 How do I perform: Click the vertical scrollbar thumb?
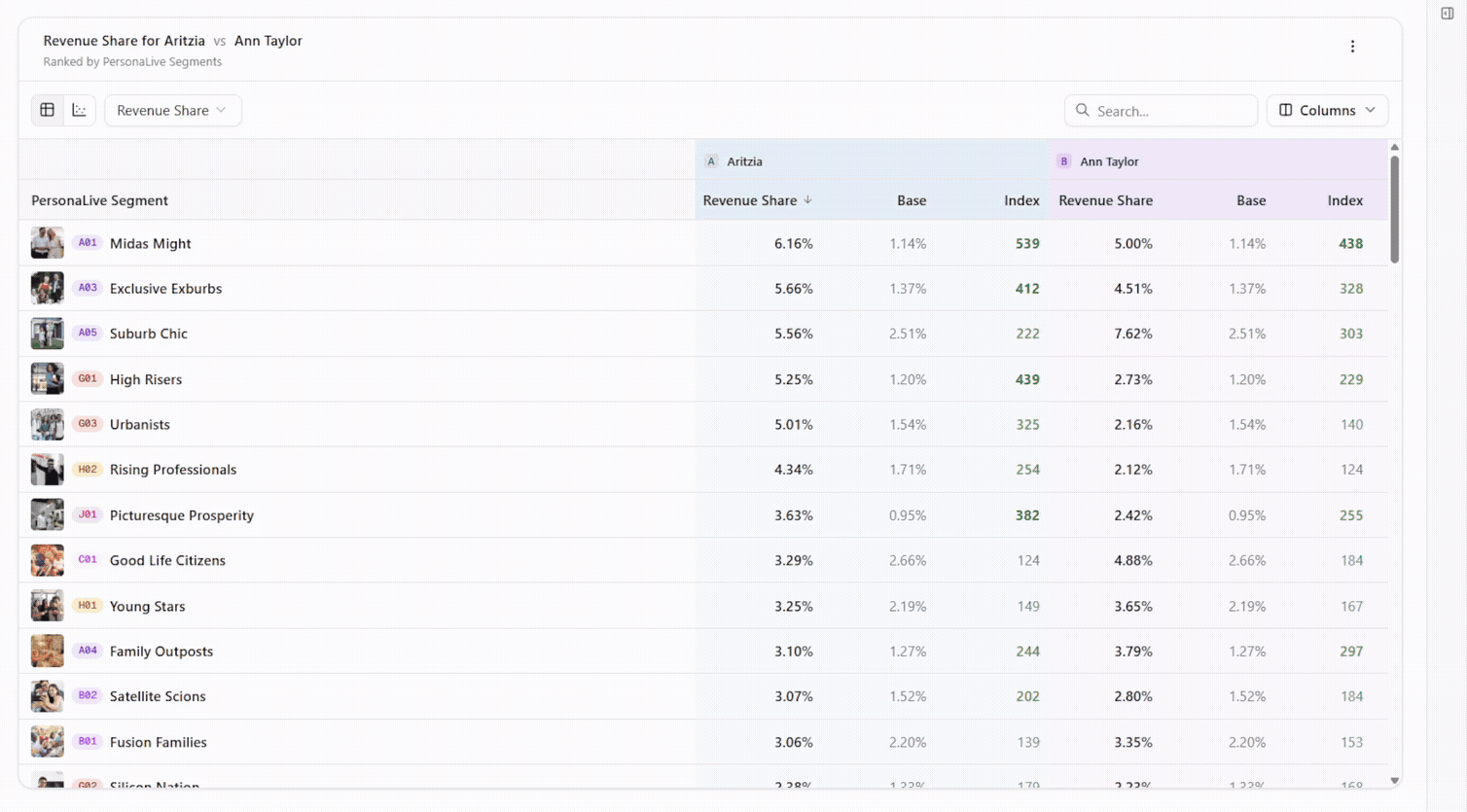click(1394, 209)
